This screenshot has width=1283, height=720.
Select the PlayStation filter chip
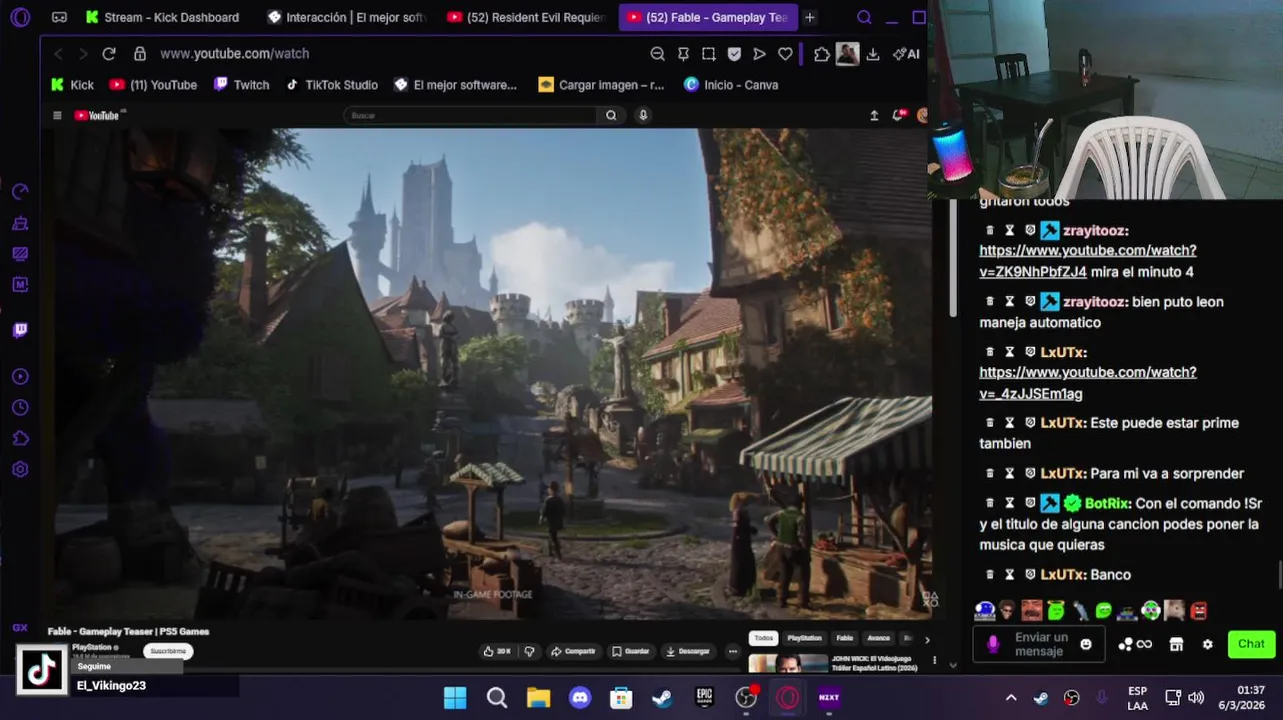click(x=804, y=638)
